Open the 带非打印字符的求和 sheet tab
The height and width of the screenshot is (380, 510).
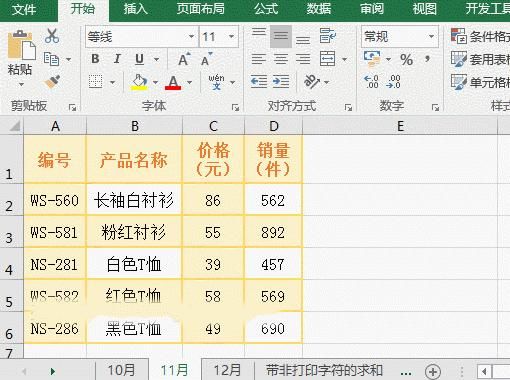324,370
